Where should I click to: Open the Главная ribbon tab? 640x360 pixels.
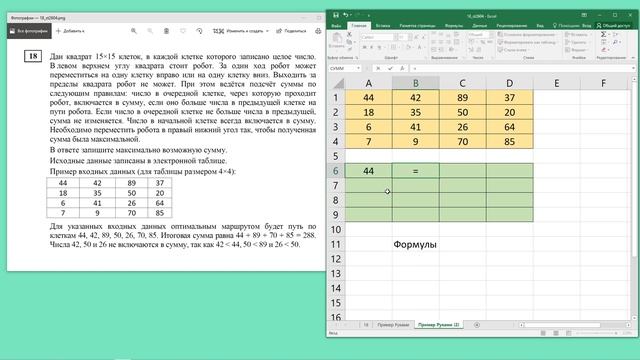(359, 25)
